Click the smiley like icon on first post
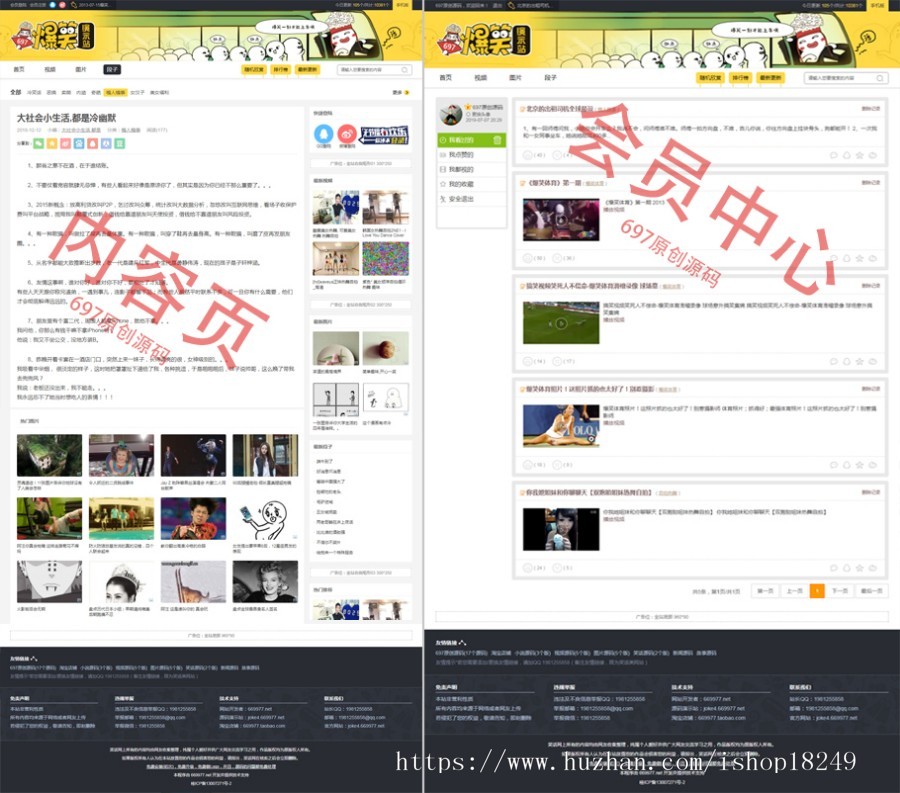The width and height of the screenshot is (900, 793). pos(527,155)
